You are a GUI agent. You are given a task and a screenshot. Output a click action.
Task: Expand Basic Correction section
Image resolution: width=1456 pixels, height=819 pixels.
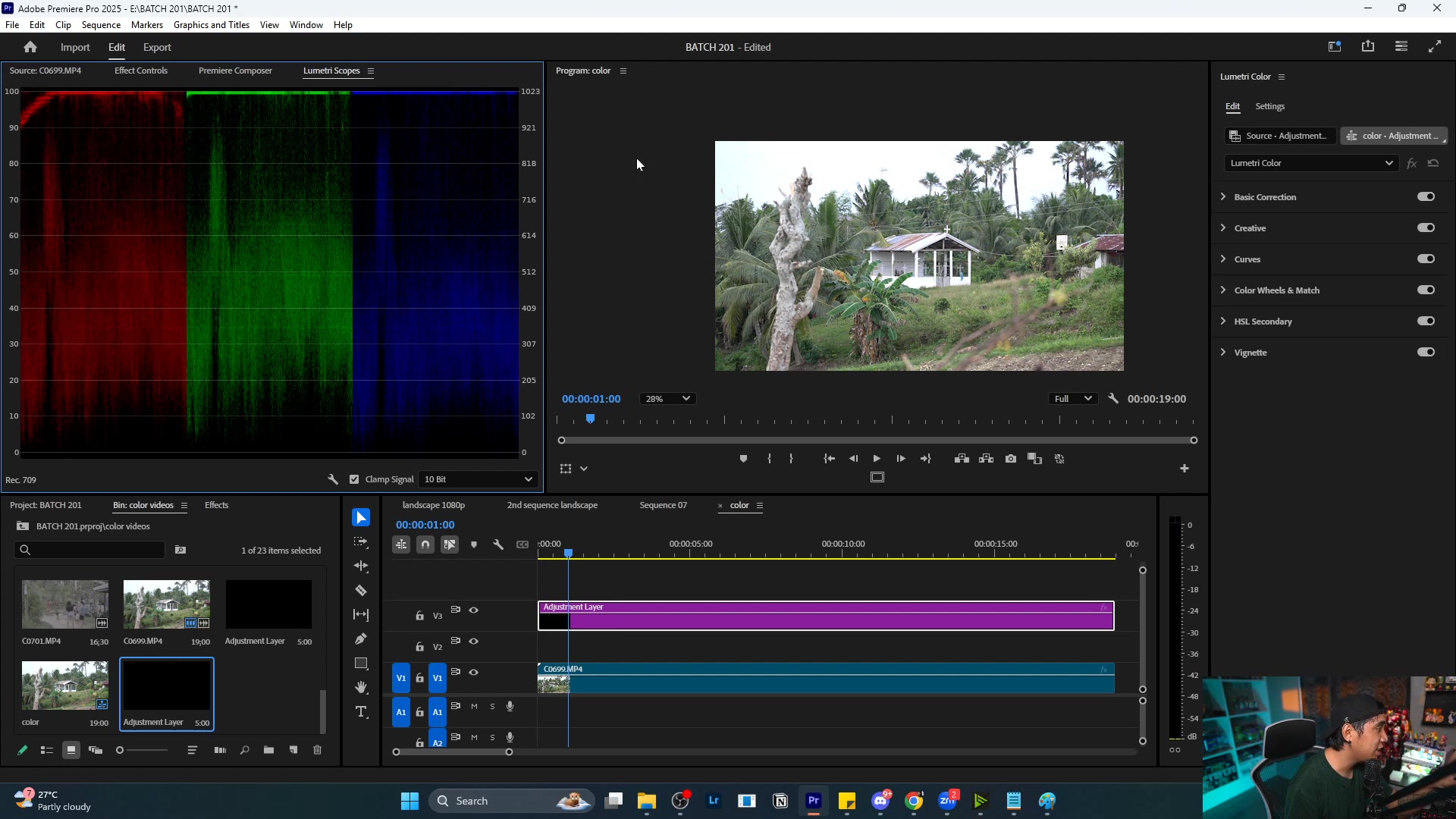[1222, 197]
